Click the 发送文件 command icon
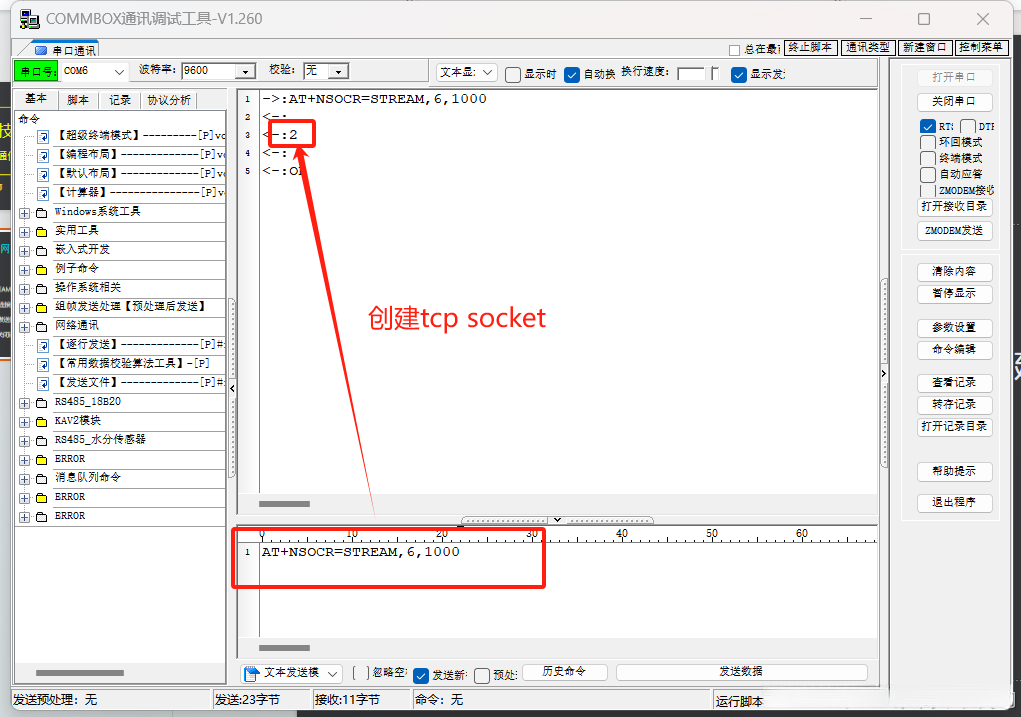 43,384
